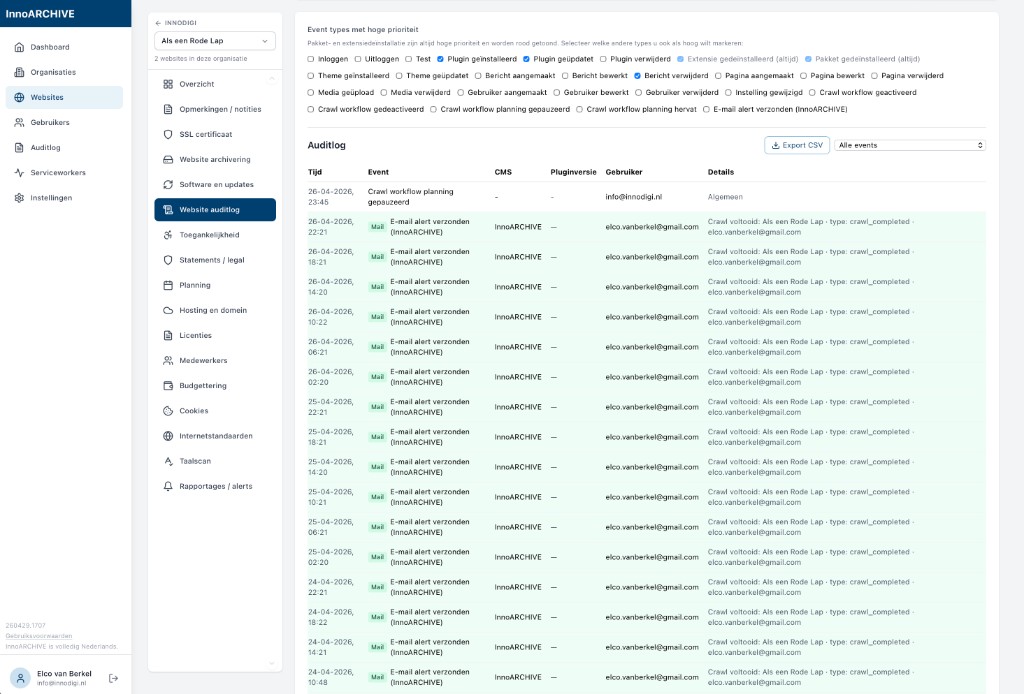Open the Alle events filter dropdown
This screenshot has height=694, width=1024.
pos(909,145)
